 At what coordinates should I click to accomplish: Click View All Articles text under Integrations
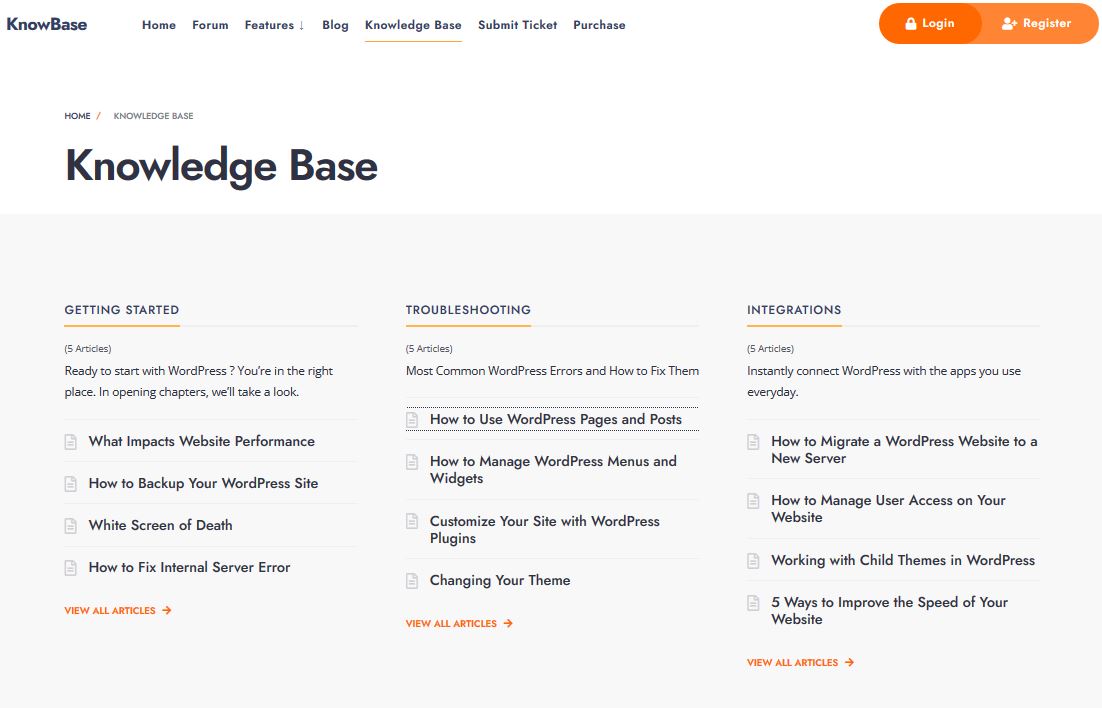click(792, 662)
